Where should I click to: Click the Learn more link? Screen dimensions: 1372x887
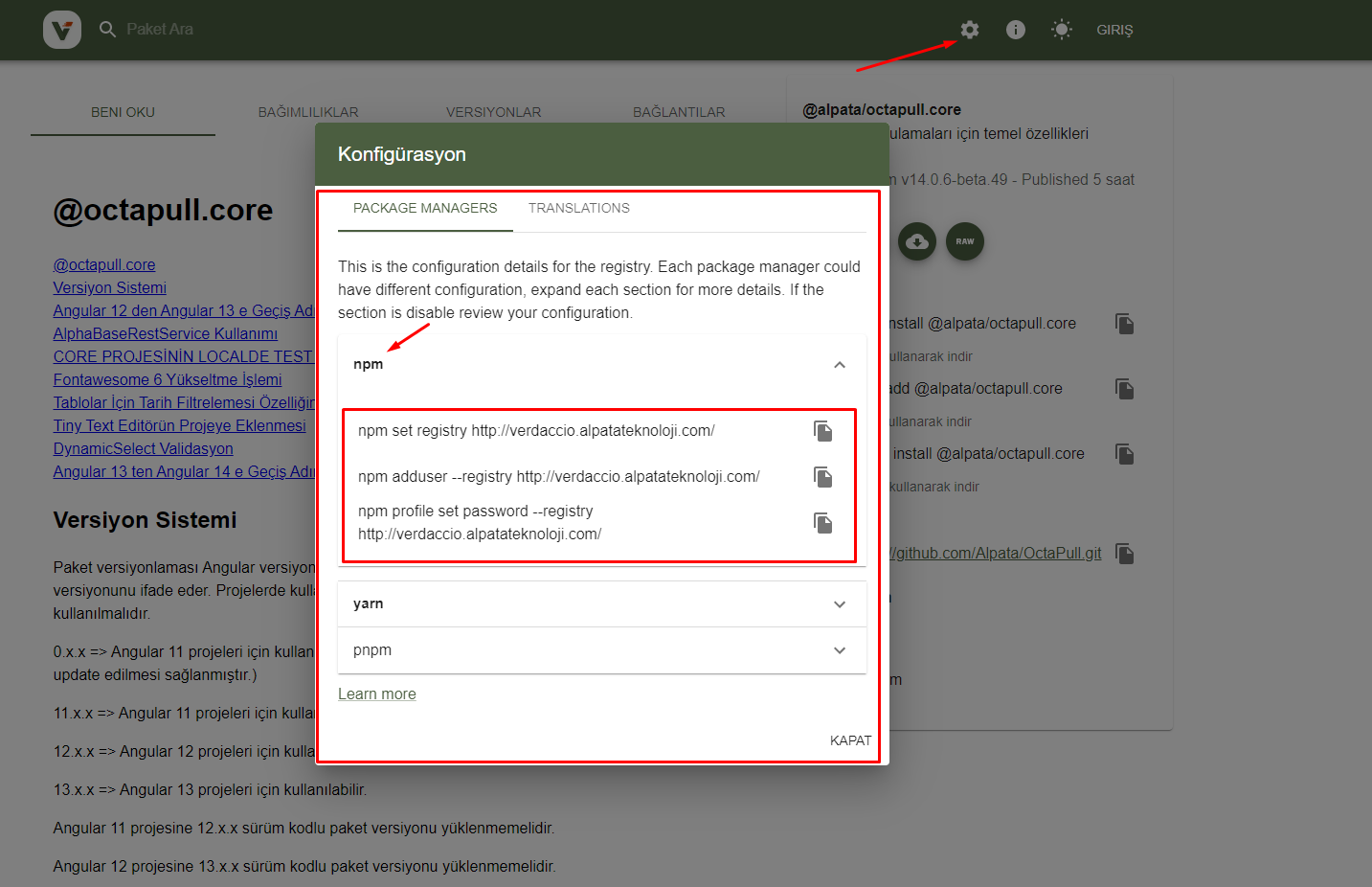pyautogui.click(x=376, y=694)
